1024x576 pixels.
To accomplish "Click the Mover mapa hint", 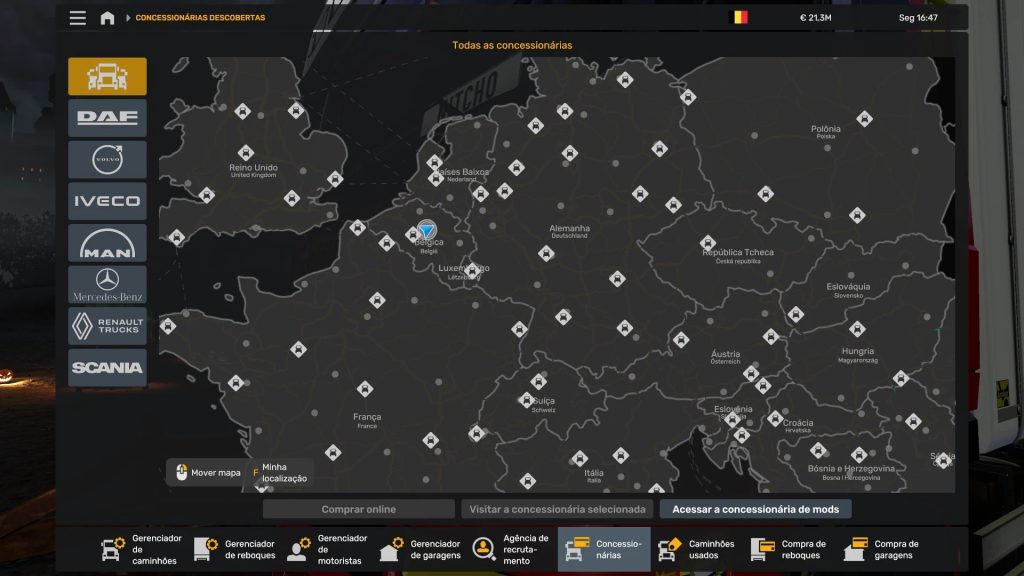I will tap(208, 473).
